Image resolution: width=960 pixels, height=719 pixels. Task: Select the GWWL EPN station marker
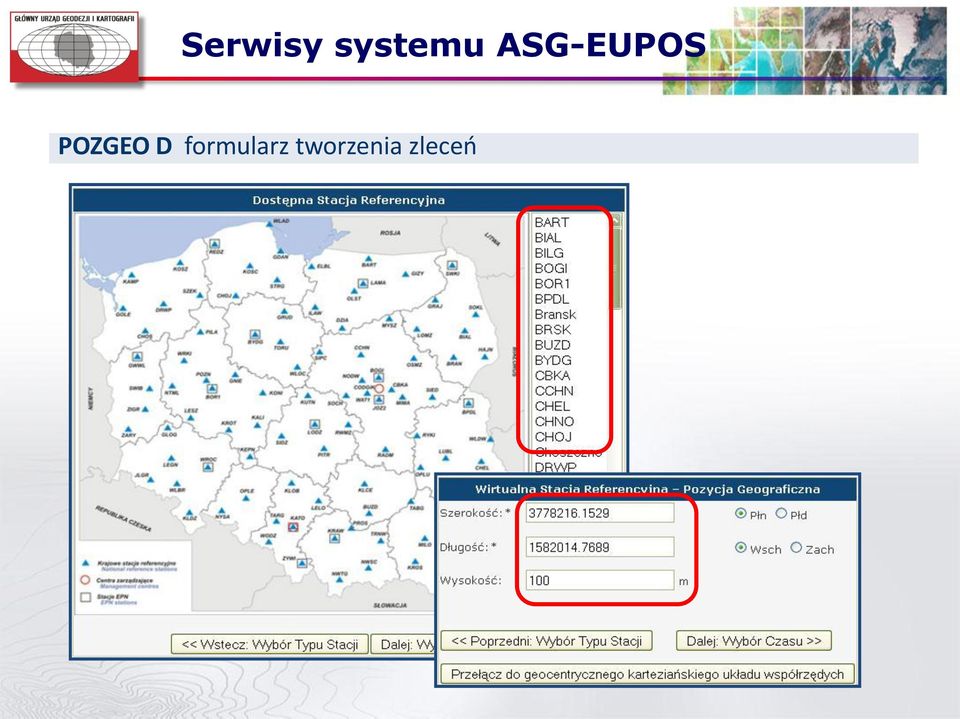coord(137,356)
